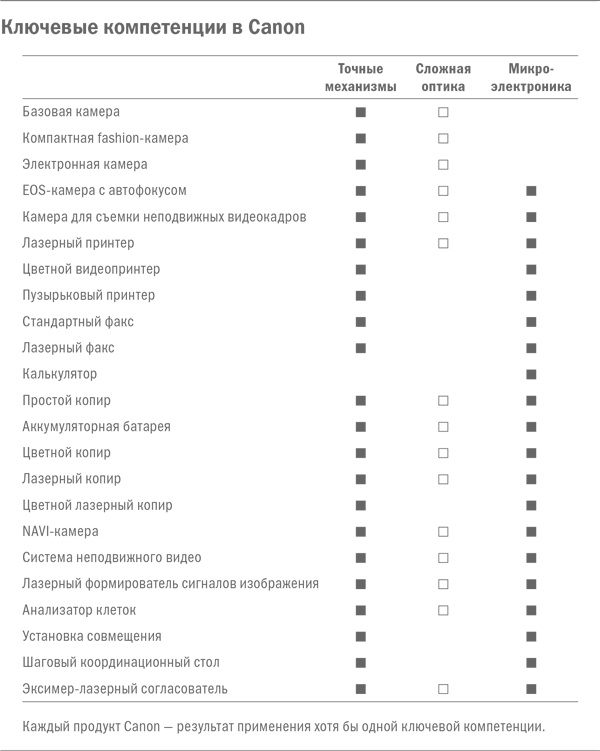Click the empty Сложная оптика square for Эксимер-лазерный согласователь
The height and width of the screenshot is (751, 600).
point(443,689)
